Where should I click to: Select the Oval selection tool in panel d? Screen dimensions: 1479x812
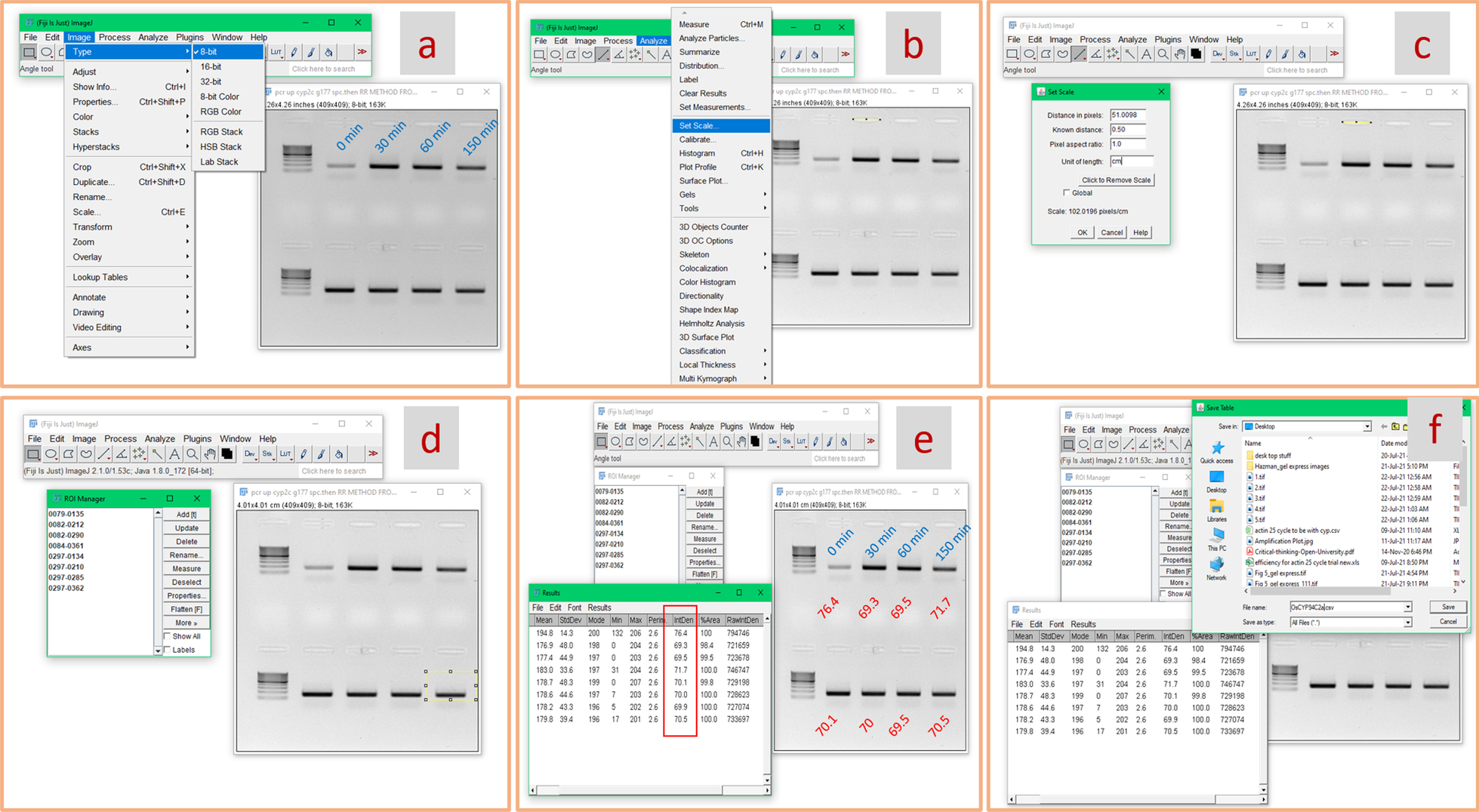point(51,454)
